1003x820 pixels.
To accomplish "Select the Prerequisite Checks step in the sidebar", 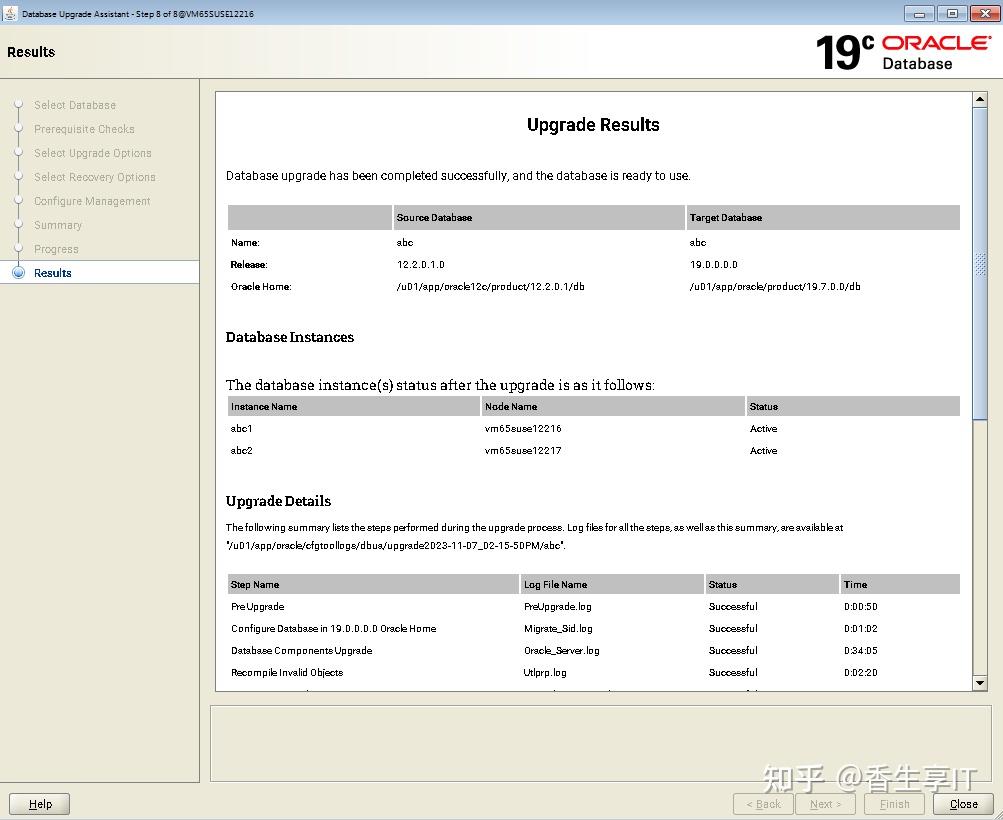I will pyautogui.click(x=84, y=128).
